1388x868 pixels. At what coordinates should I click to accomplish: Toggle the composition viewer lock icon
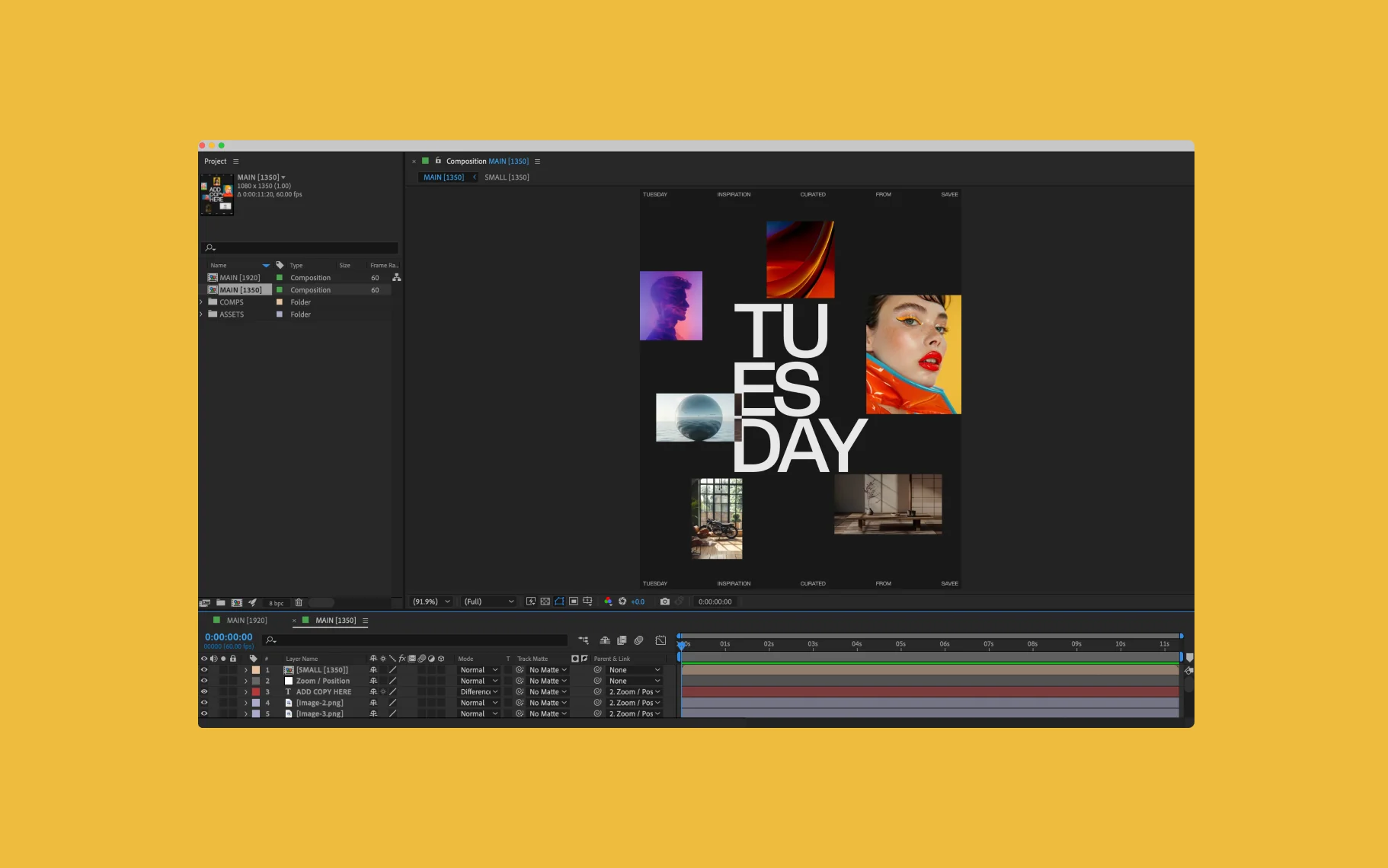click(438, 161)
